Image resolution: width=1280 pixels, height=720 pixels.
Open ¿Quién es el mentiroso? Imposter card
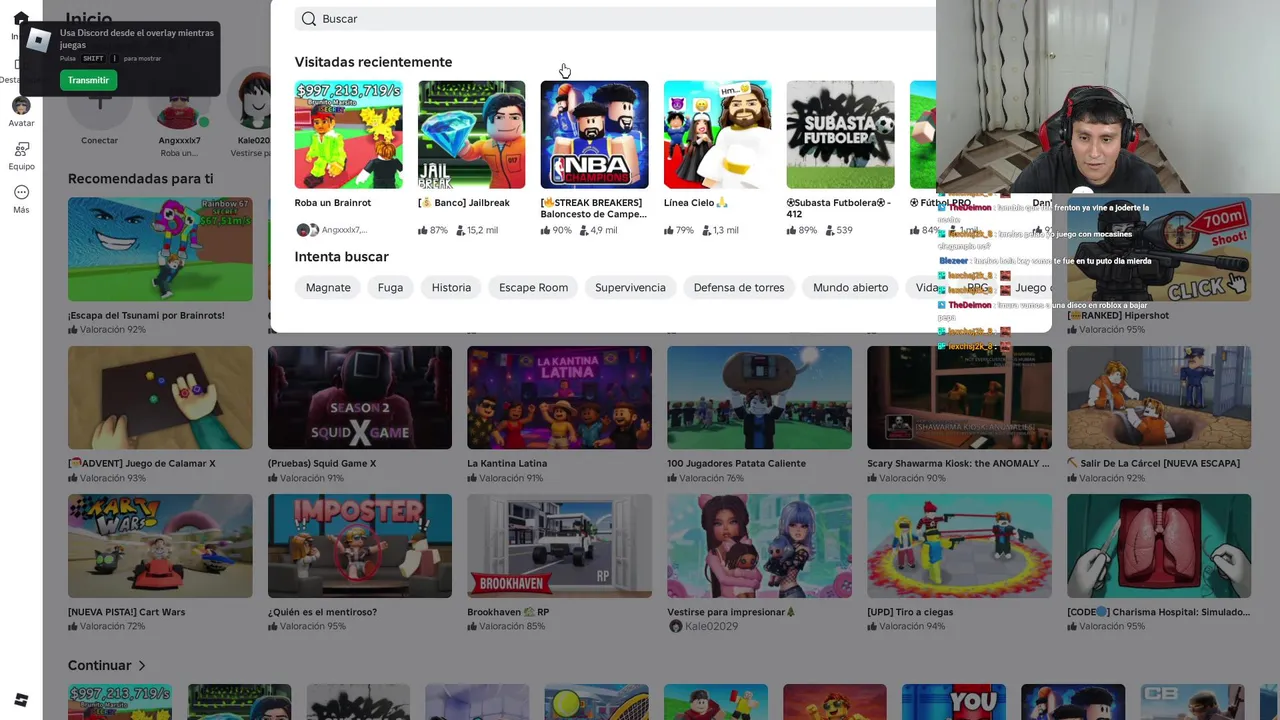360,546
